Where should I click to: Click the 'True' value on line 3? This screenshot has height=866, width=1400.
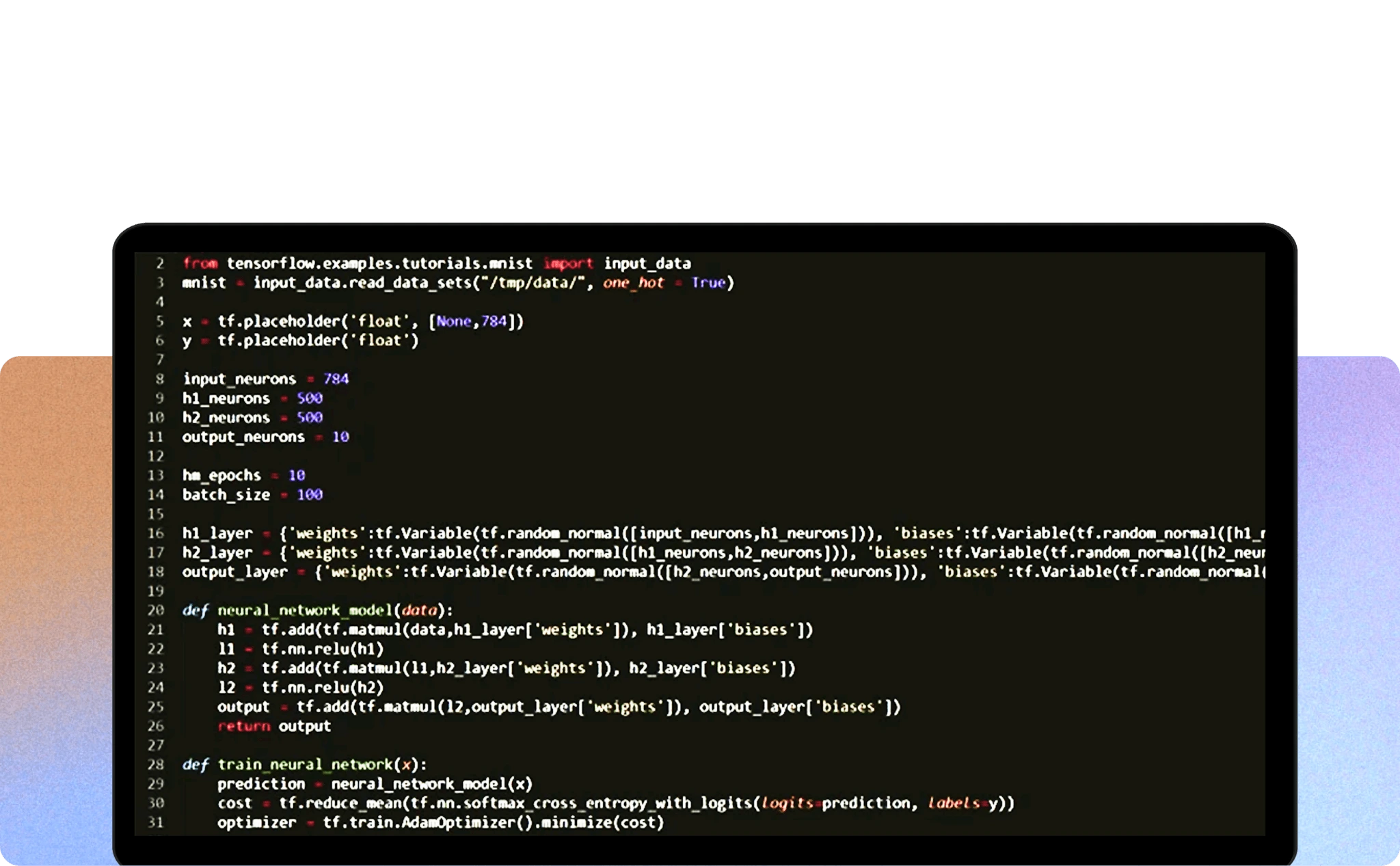tap(708, 283)
